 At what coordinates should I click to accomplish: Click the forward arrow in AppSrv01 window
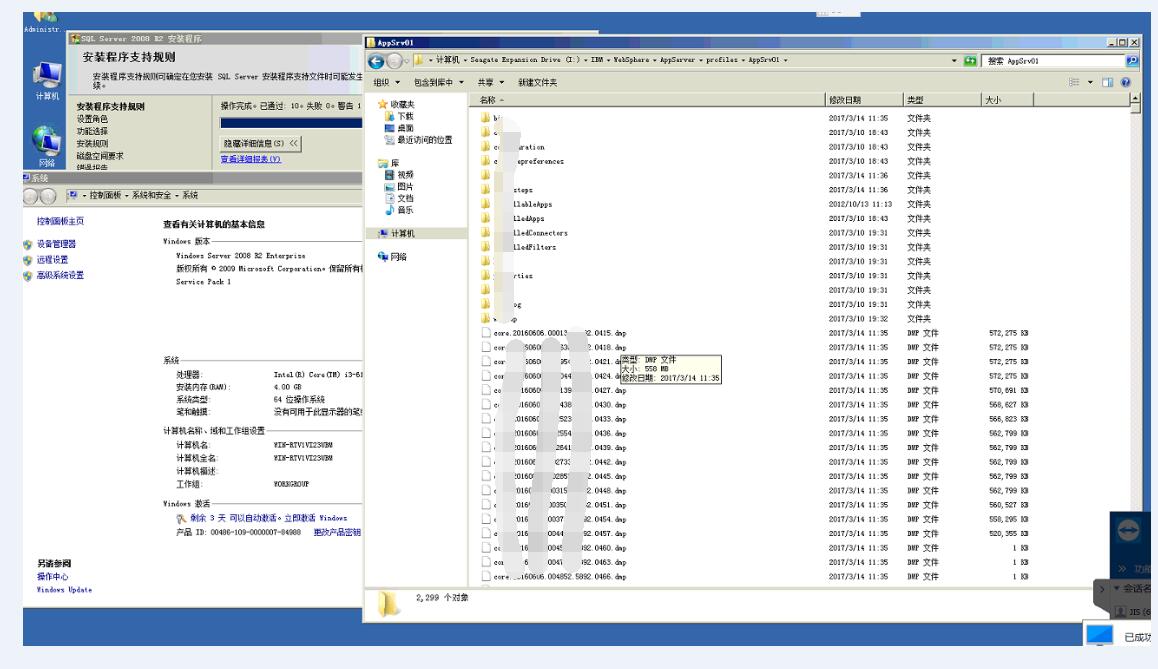[394, 61]
